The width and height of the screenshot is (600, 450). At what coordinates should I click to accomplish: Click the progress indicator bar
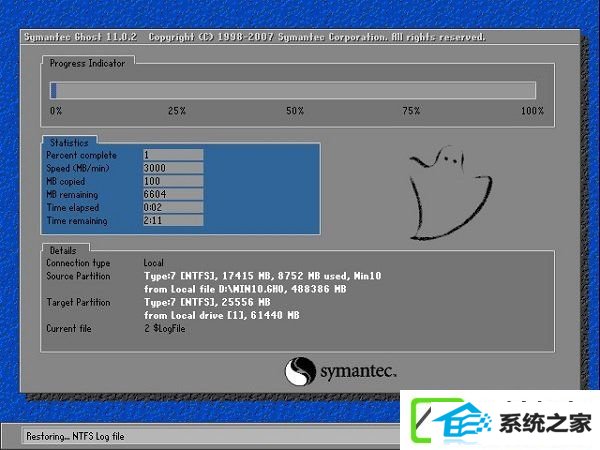[293, 90]
